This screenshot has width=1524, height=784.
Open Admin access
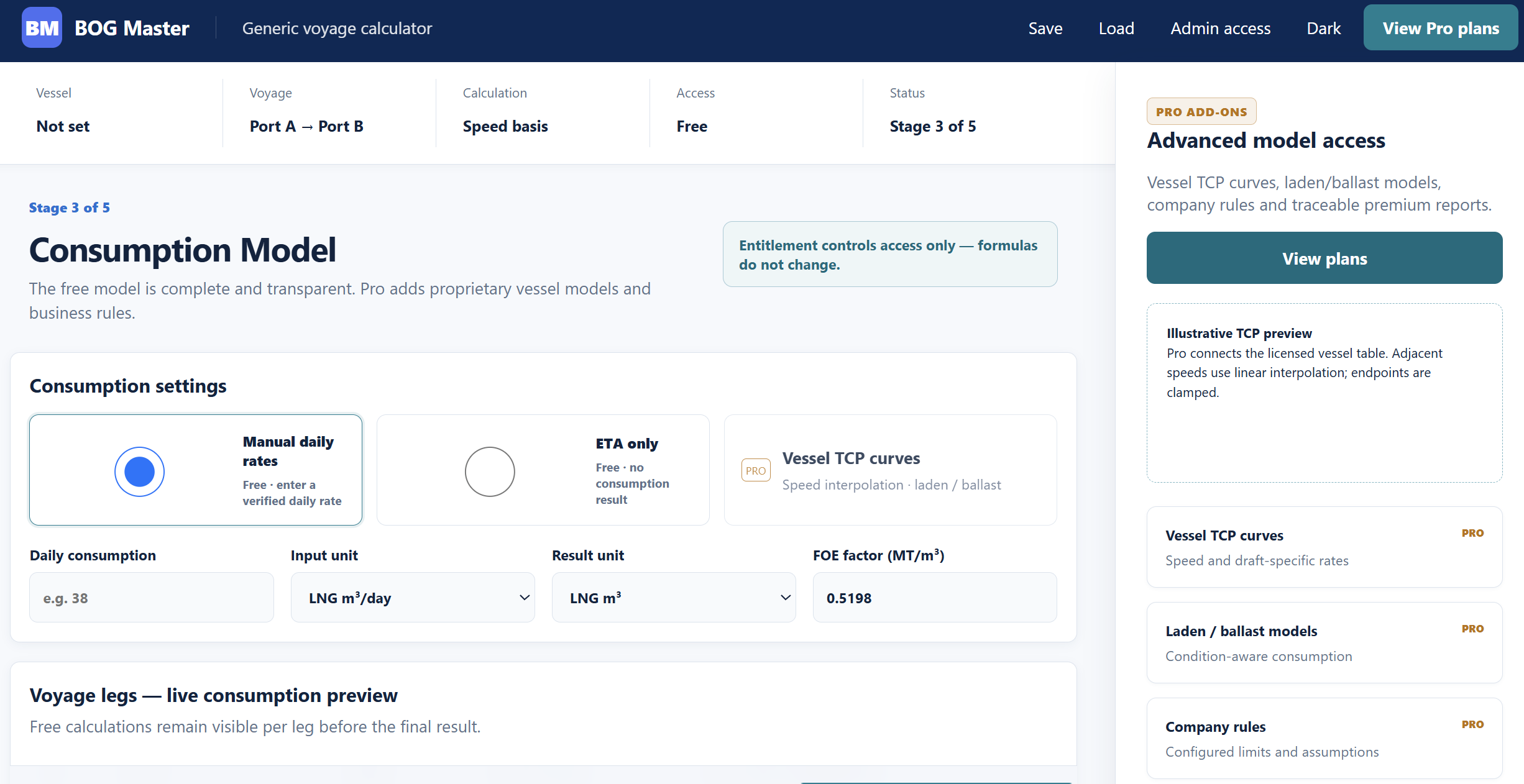click(1221, 28)
